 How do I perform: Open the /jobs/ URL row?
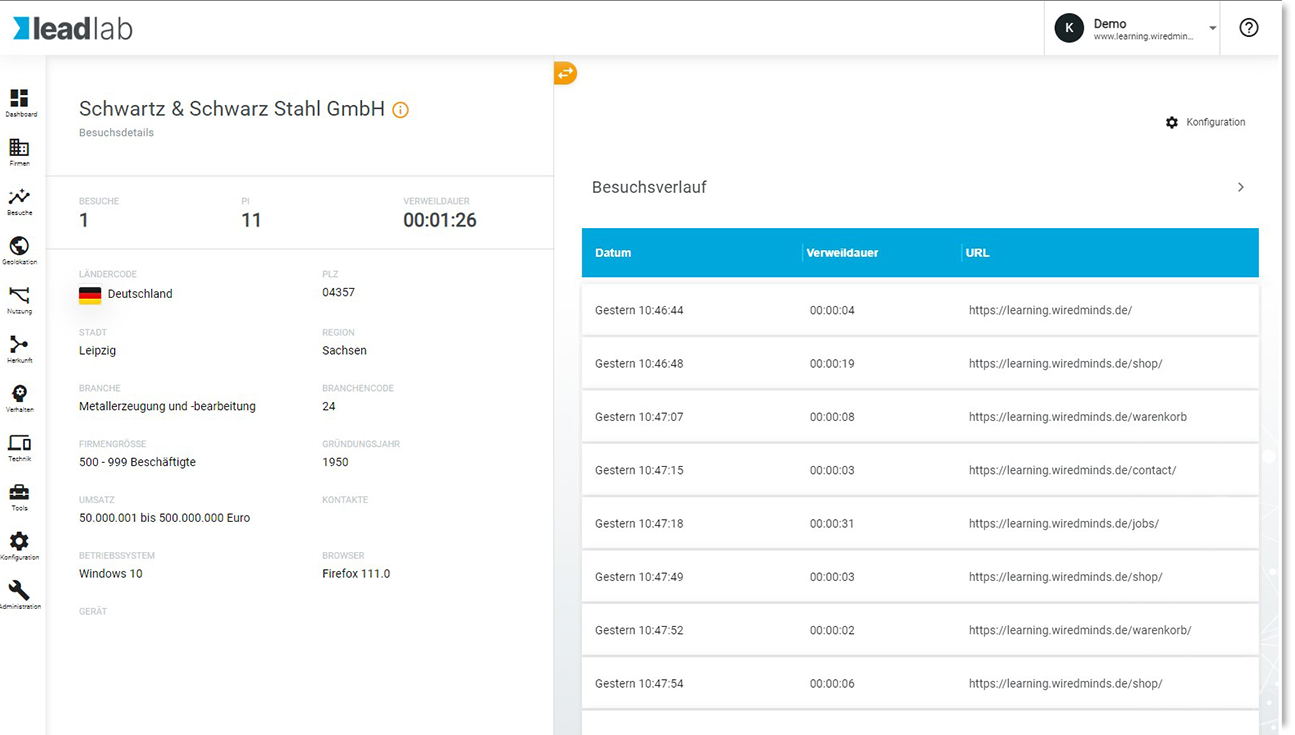1064,524
